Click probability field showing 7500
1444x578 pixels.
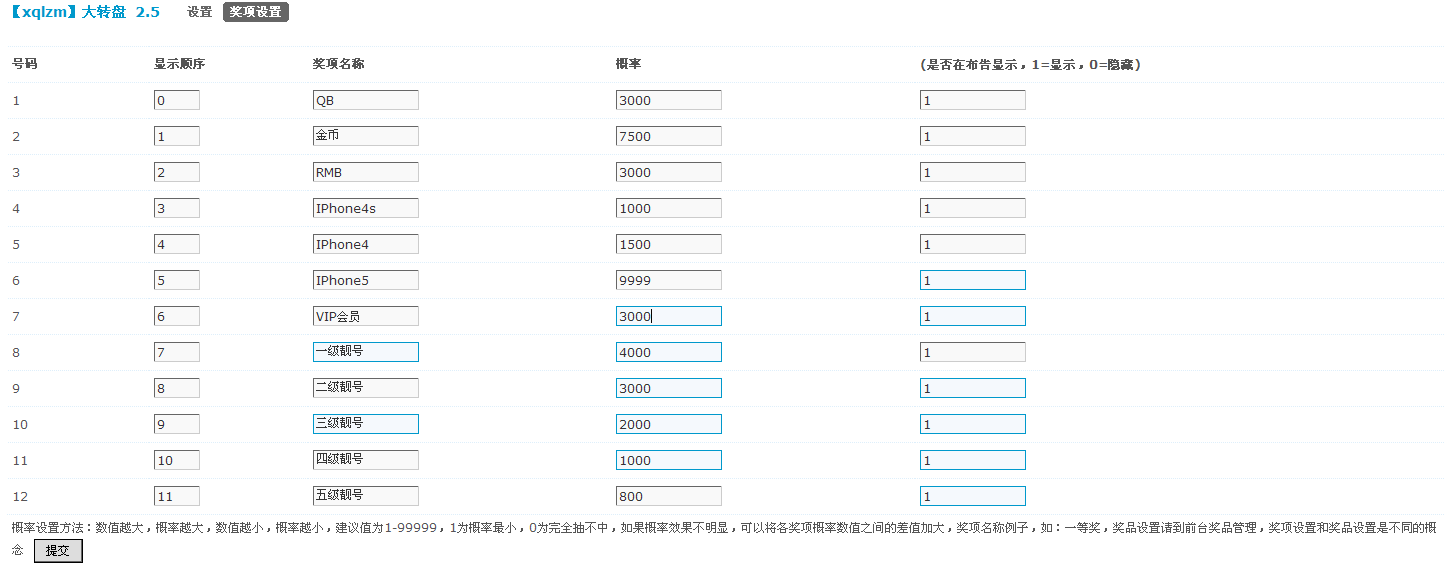pos(669,136)
